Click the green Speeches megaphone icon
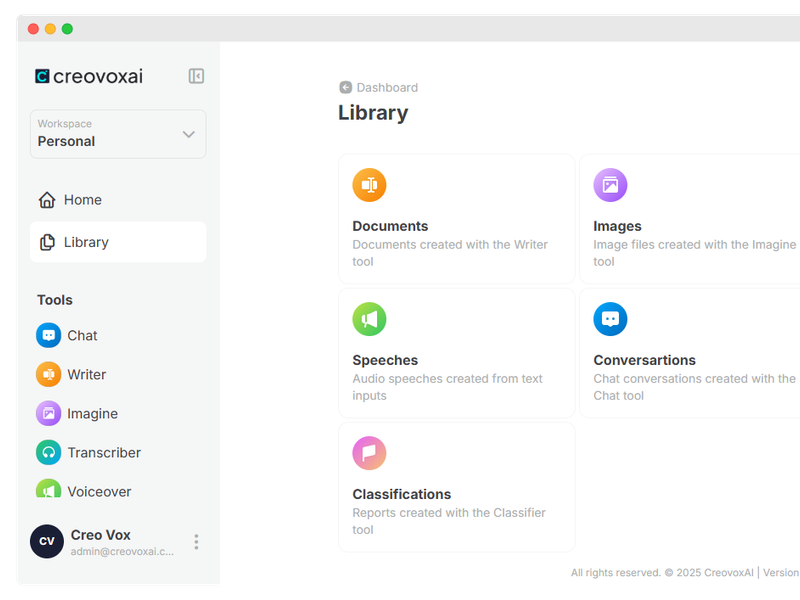The height and width of the screenshot is (600, 800). (x=369, y=319)
